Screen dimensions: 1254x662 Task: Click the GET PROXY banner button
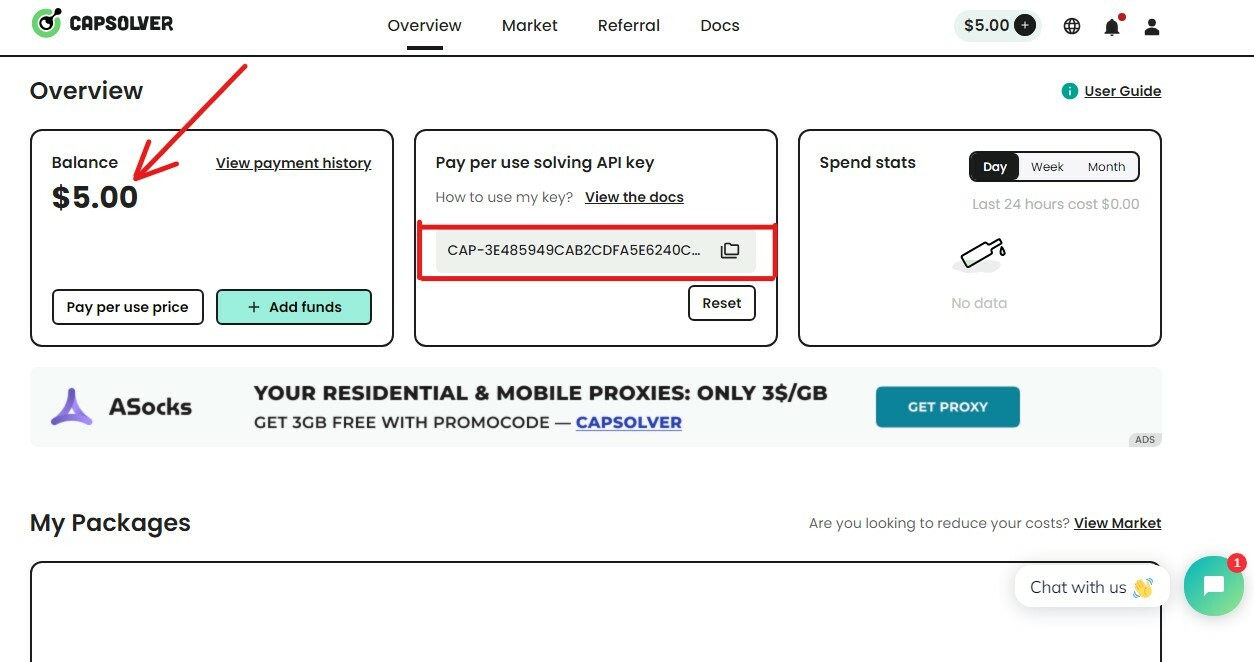(947, 407)
